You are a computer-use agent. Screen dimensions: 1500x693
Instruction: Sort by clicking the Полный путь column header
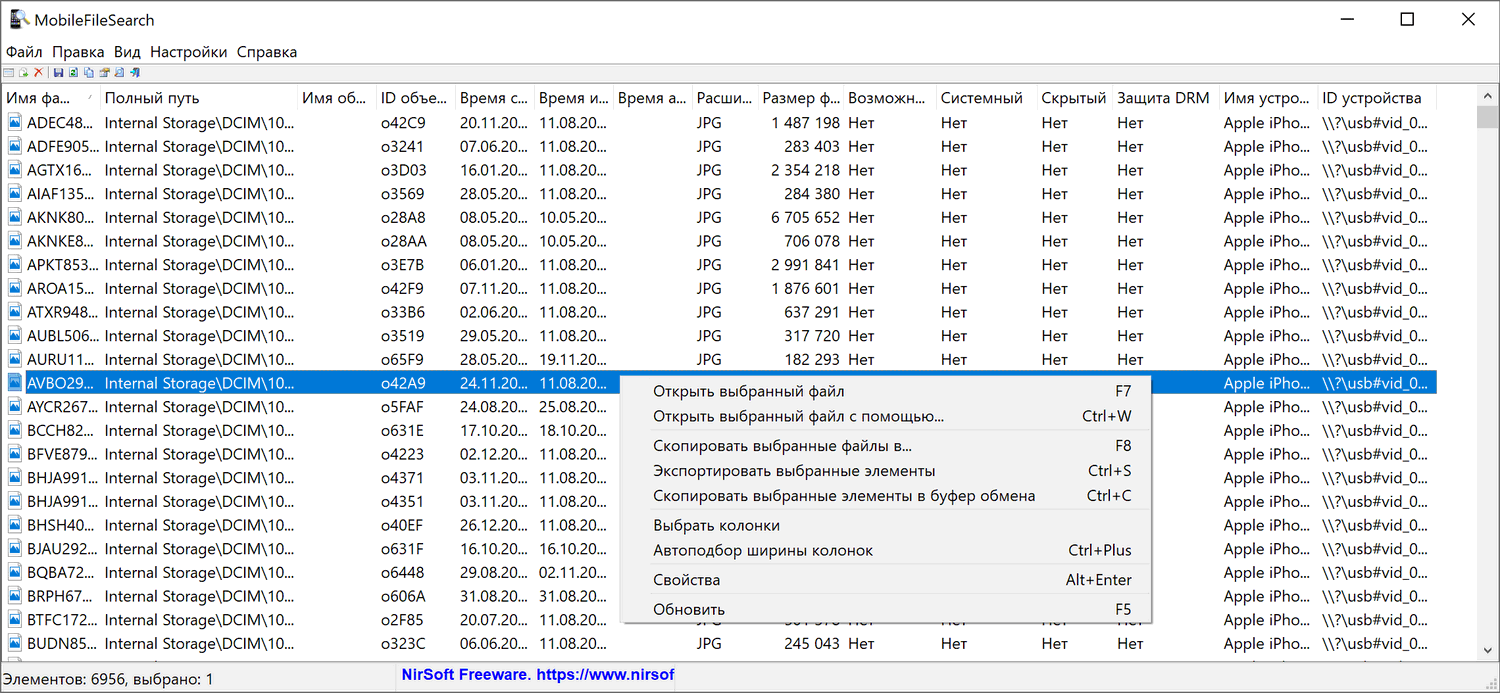click(200, 97)
